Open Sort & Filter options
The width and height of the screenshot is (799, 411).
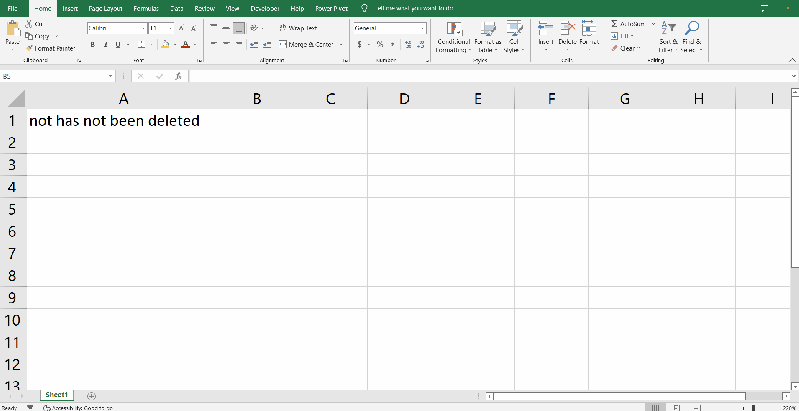669,37
